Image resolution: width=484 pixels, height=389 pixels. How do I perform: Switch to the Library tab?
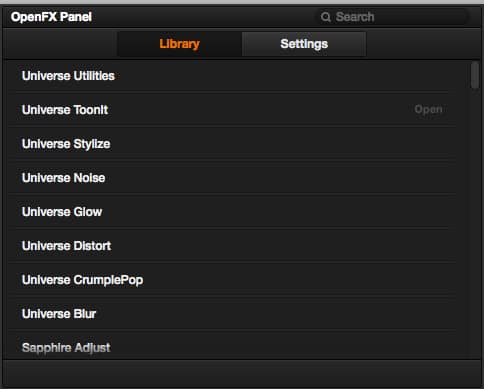coord(179,44)
